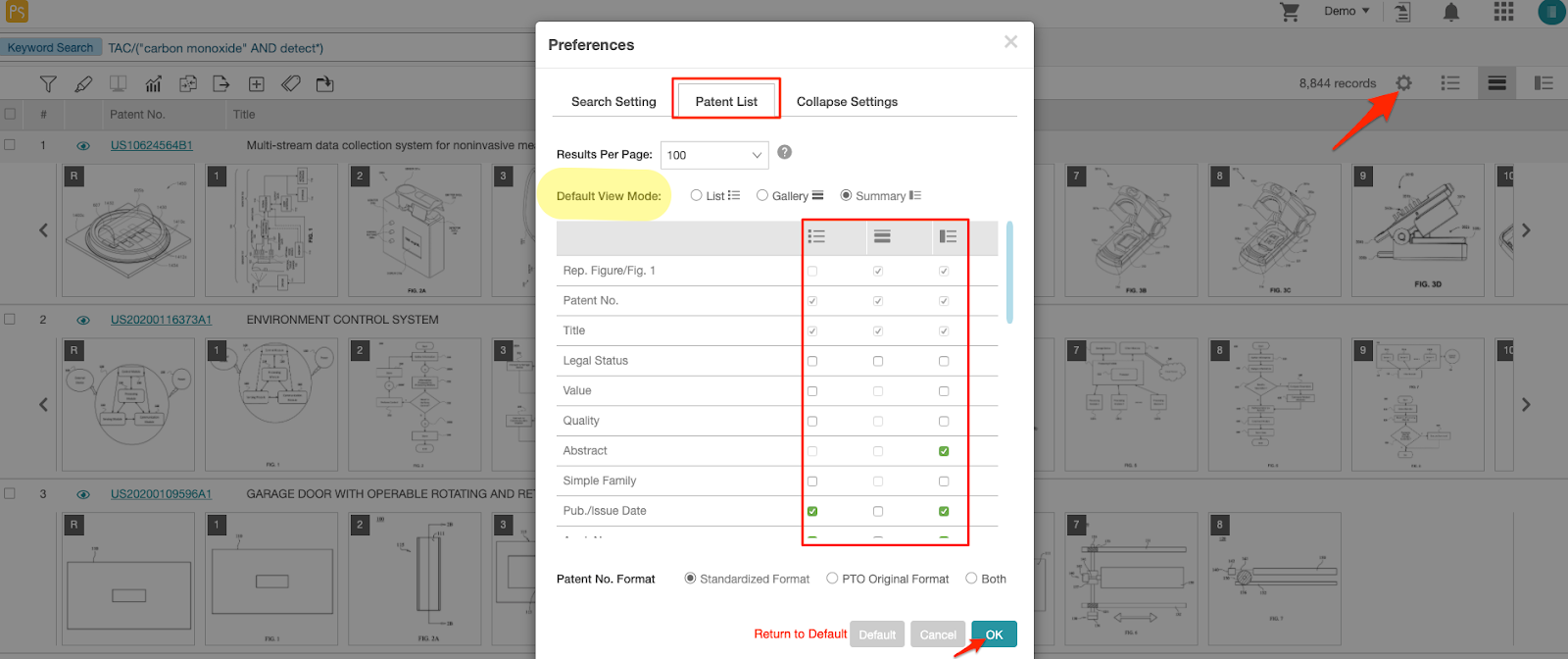
Task: Click the preferences list scrollbar
Action: coord(1009,273)
